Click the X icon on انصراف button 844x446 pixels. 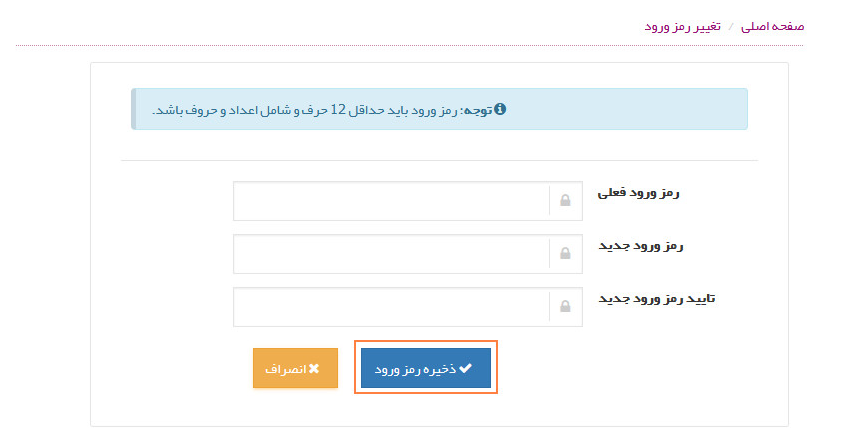click(314, 368)
